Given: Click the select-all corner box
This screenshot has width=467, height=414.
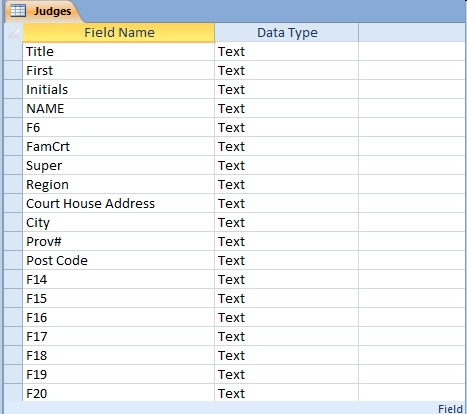Looking at the screenshot, I should 14,32.
